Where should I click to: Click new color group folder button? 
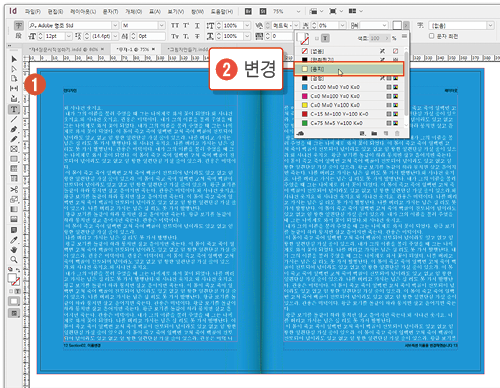click(x=374, y=133)
